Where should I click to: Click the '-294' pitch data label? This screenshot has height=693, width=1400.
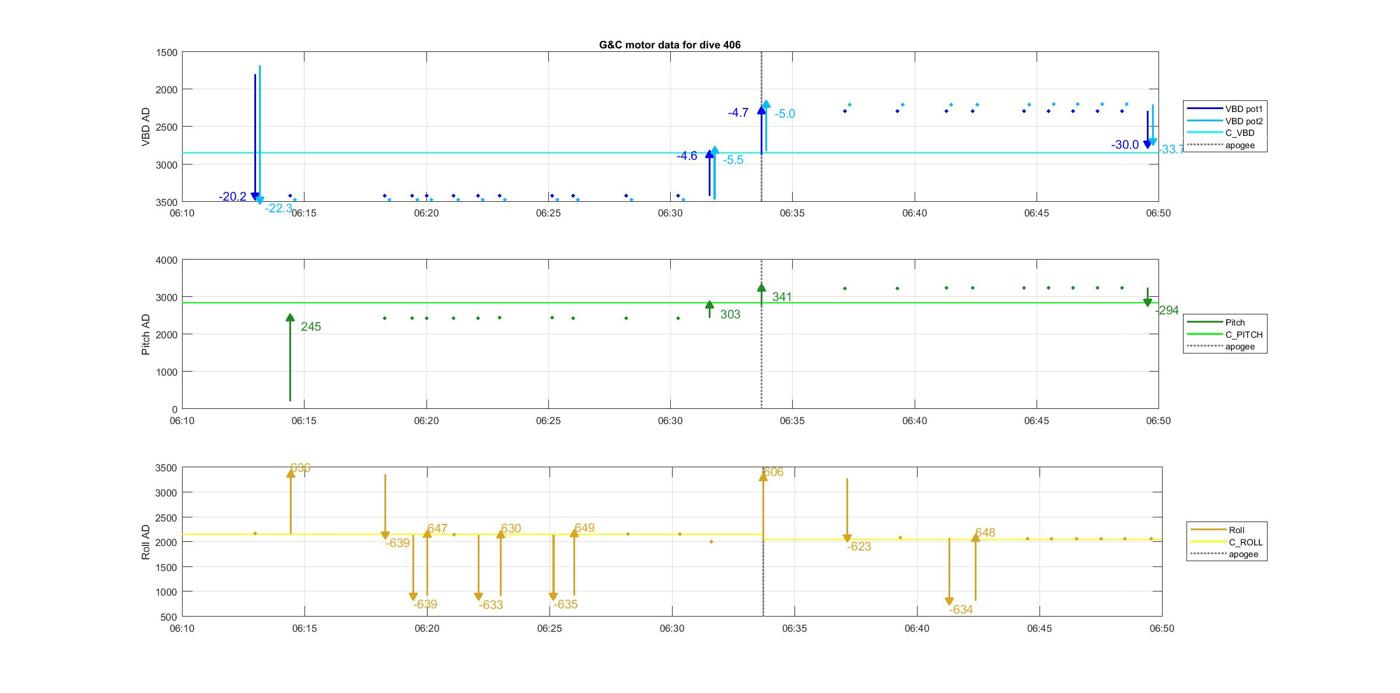[1166, 311]
